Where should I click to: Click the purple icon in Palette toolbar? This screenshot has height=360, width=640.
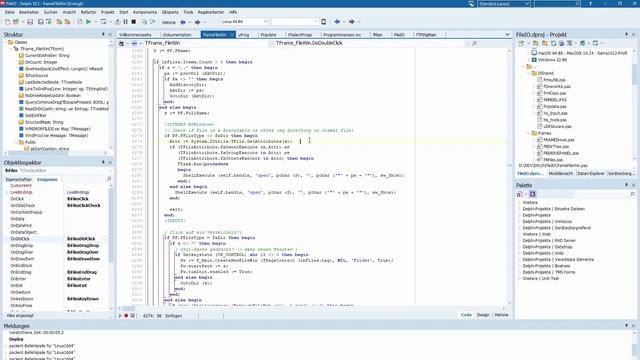coord(532,194)
